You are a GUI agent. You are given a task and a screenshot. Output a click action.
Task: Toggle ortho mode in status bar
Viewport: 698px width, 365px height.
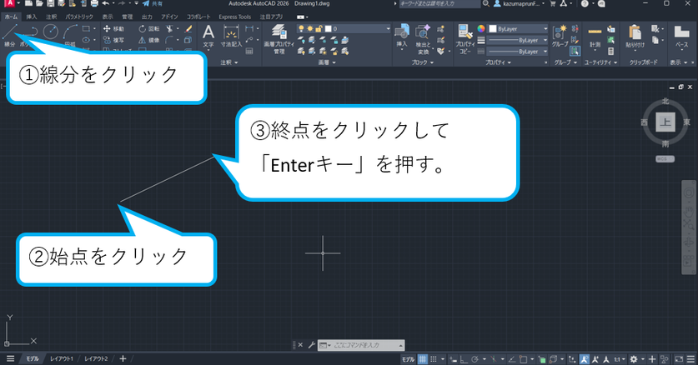pyautogui.click(x=464, y=359)
